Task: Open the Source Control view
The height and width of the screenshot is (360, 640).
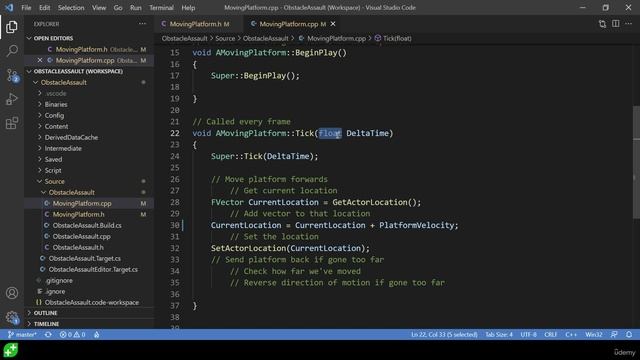Action: click(12, 76)
